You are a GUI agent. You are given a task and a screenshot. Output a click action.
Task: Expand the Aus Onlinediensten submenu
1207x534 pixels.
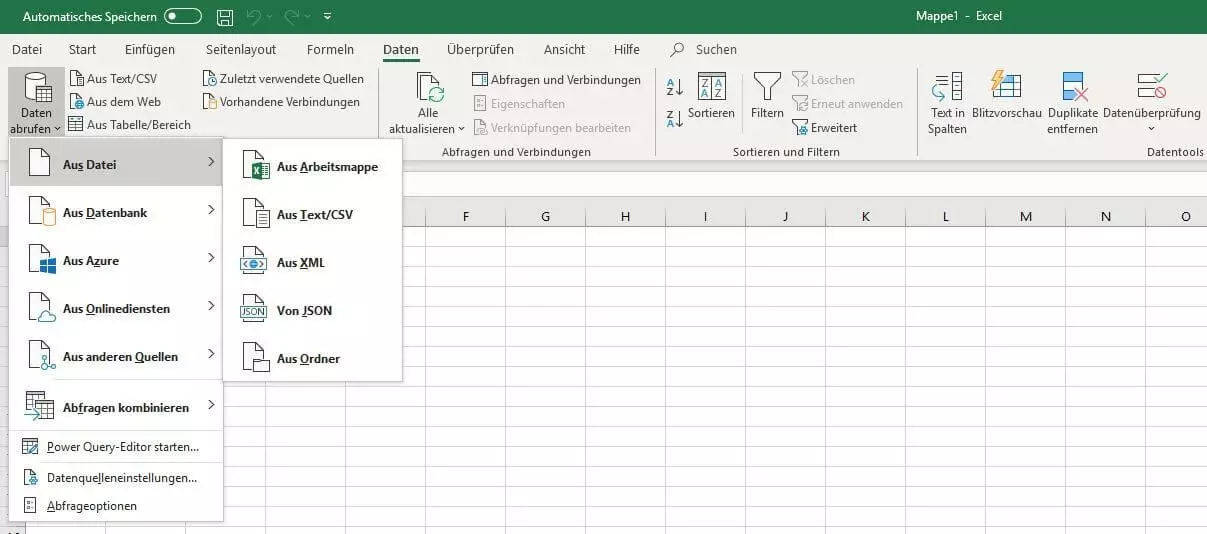click(116, 308)
